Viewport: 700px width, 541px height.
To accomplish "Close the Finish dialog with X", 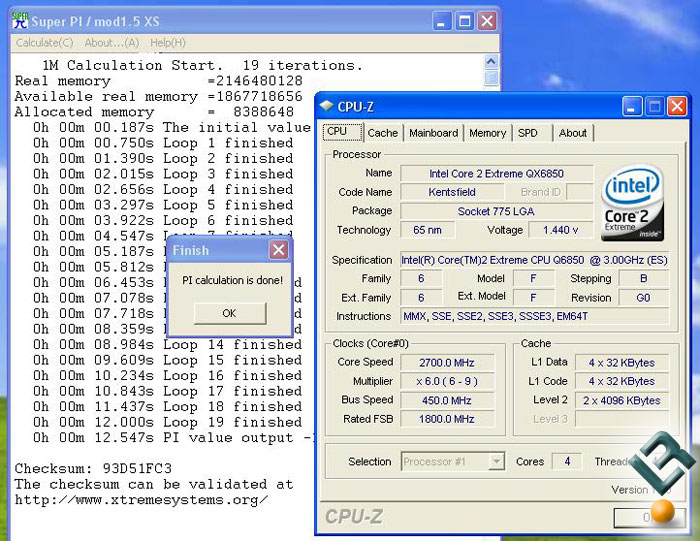I will (279, 250).
